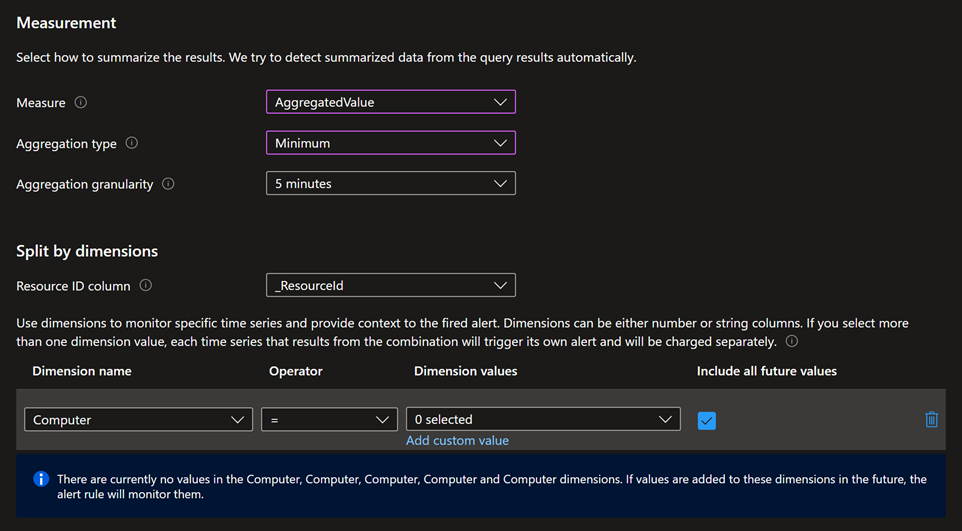Click the Resource ID column info icon
This screenshot has height=531, width=962.
146,285
